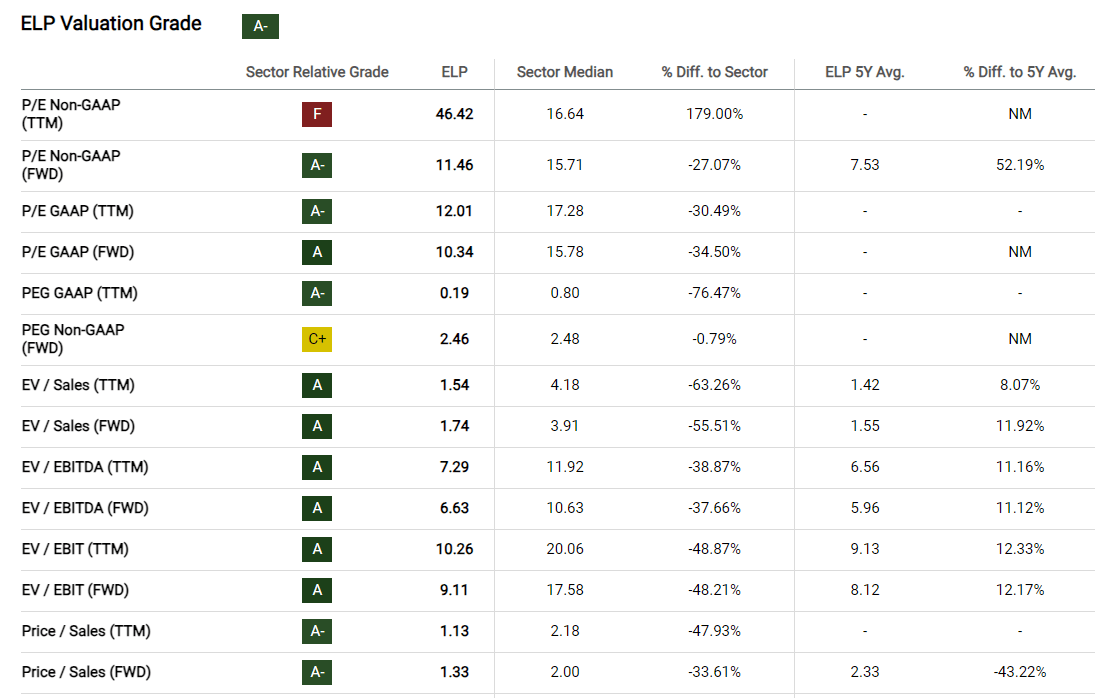Click the A- grade for P/E GAAP (TTM)
This screenshot has height=698, width=1114.
[317, 211]
